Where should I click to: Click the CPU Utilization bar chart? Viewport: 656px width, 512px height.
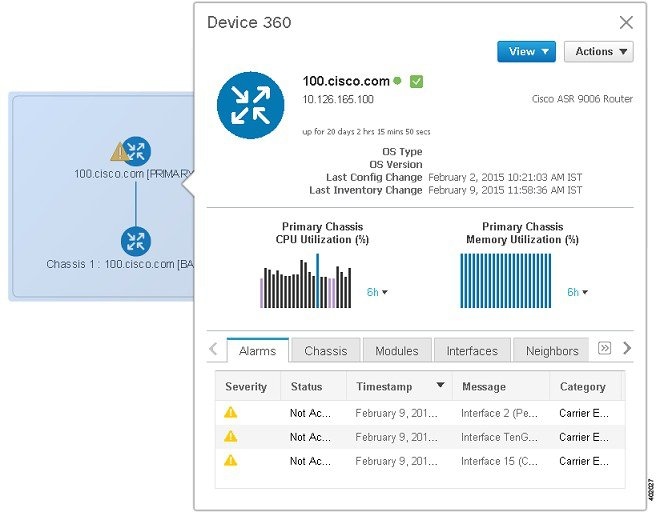pos(306,281)
